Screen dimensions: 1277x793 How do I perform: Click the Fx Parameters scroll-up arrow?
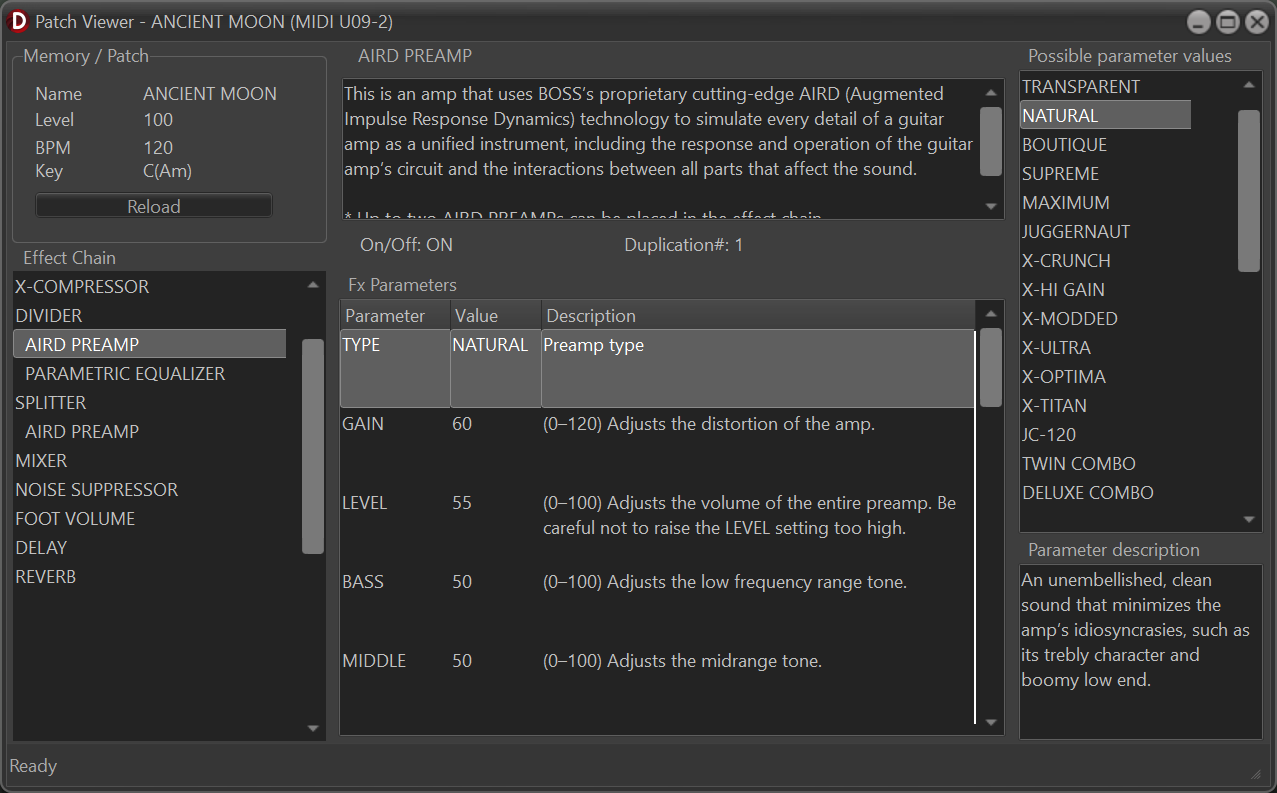pos(991,314)
